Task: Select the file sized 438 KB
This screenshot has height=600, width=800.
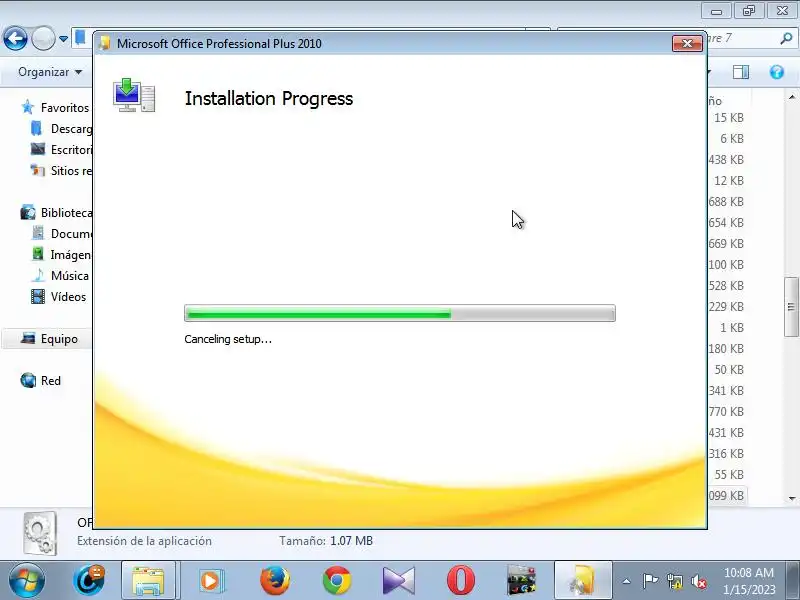Action: click(726, 160)
